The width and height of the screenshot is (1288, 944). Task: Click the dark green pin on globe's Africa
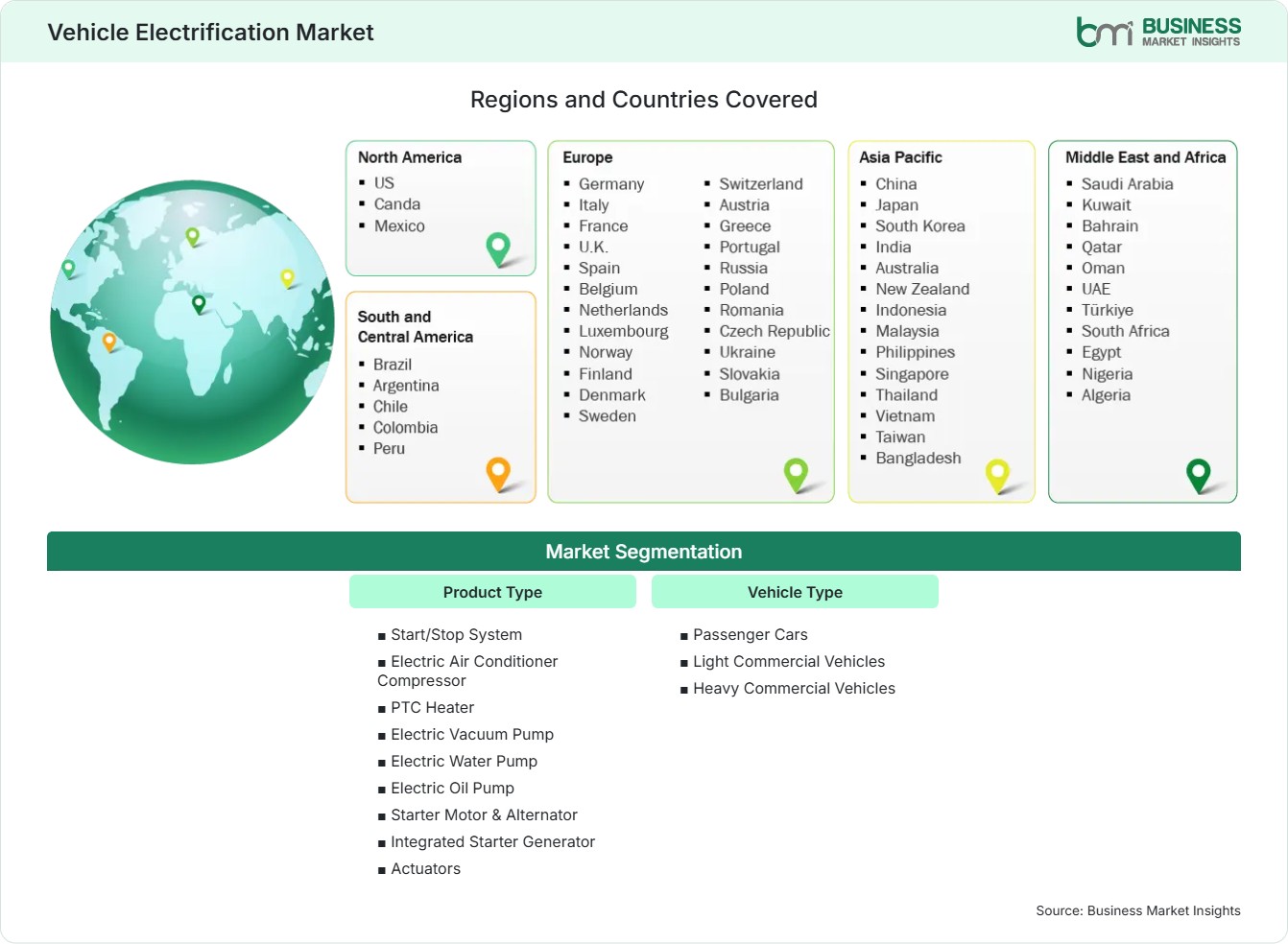[x=199, y=304]
